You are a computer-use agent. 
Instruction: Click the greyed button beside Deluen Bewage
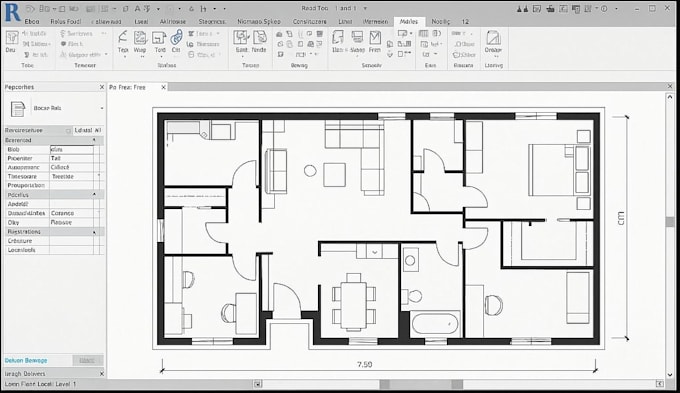coord(88,360)
